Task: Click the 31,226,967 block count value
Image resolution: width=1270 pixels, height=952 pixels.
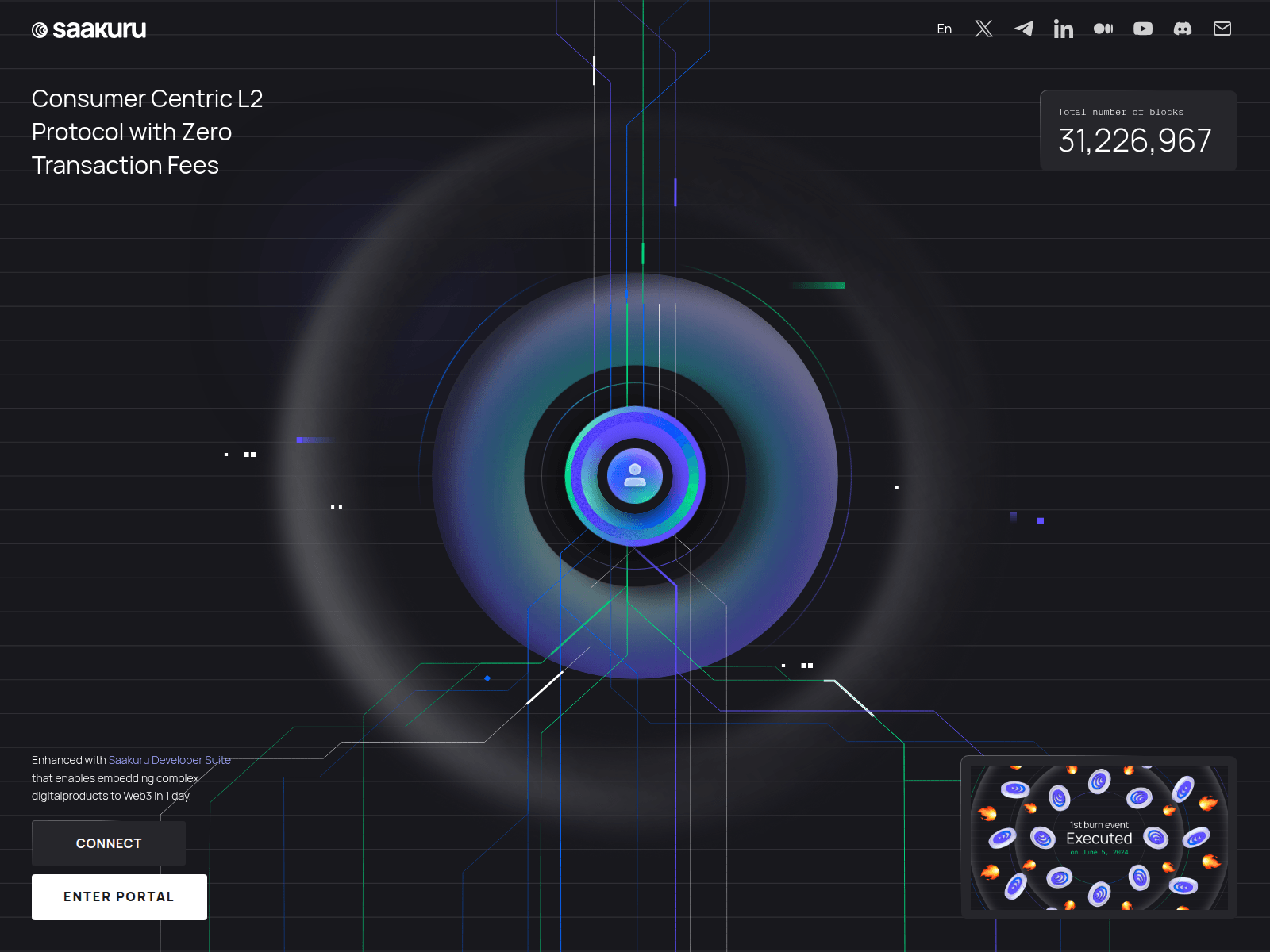Action: 1135,141
